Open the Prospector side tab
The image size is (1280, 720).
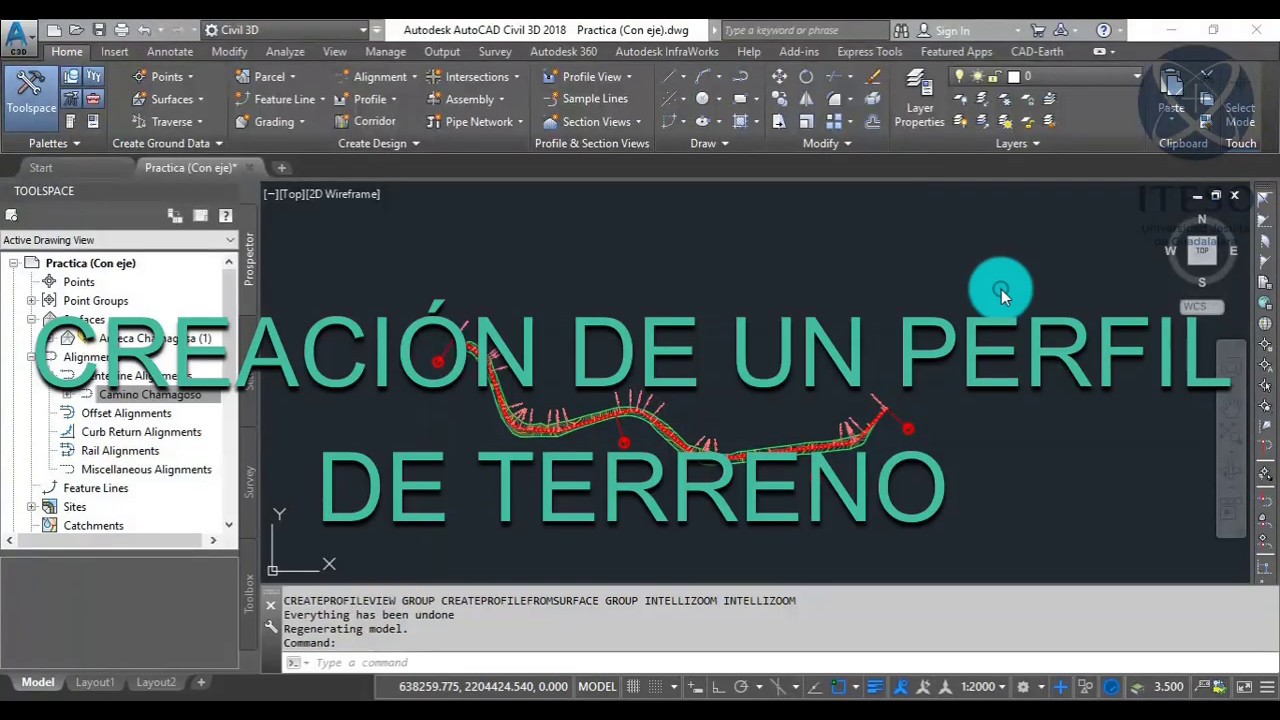coord(249,258)
